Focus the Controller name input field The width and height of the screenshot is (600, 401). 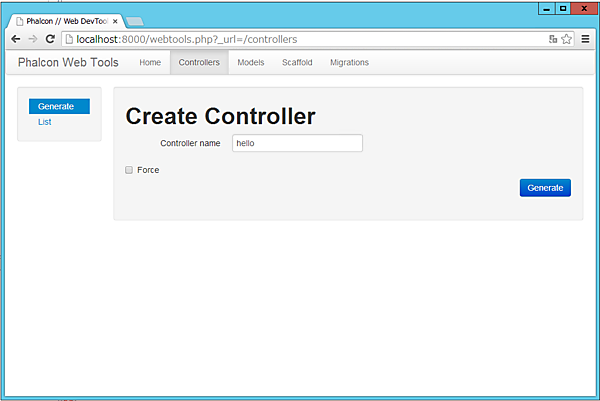297,143
